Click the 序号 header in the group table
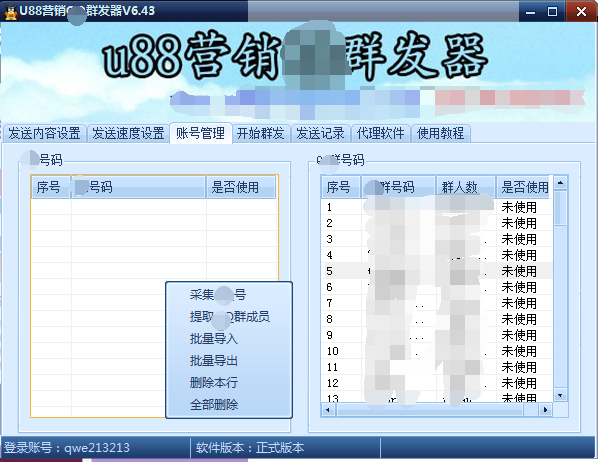This screenshot has height=462, width=601. click(x=340, y=187)
